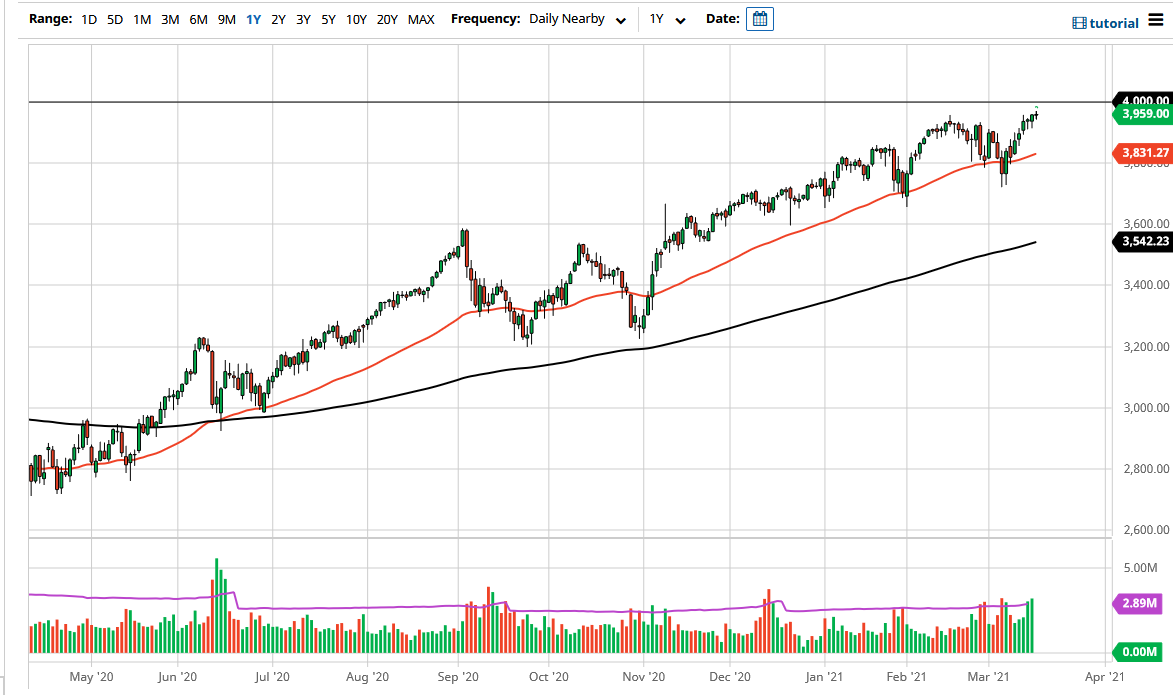Click the red 3,831.27 moving average label
Viewport: 1173px width, 695px height.
click(1143, 153)
